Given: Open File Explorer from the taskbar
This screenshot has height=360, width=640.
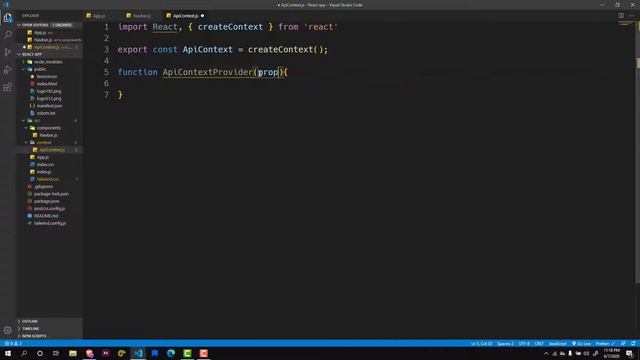Looking at the screenshot, I should coord(73,353).
